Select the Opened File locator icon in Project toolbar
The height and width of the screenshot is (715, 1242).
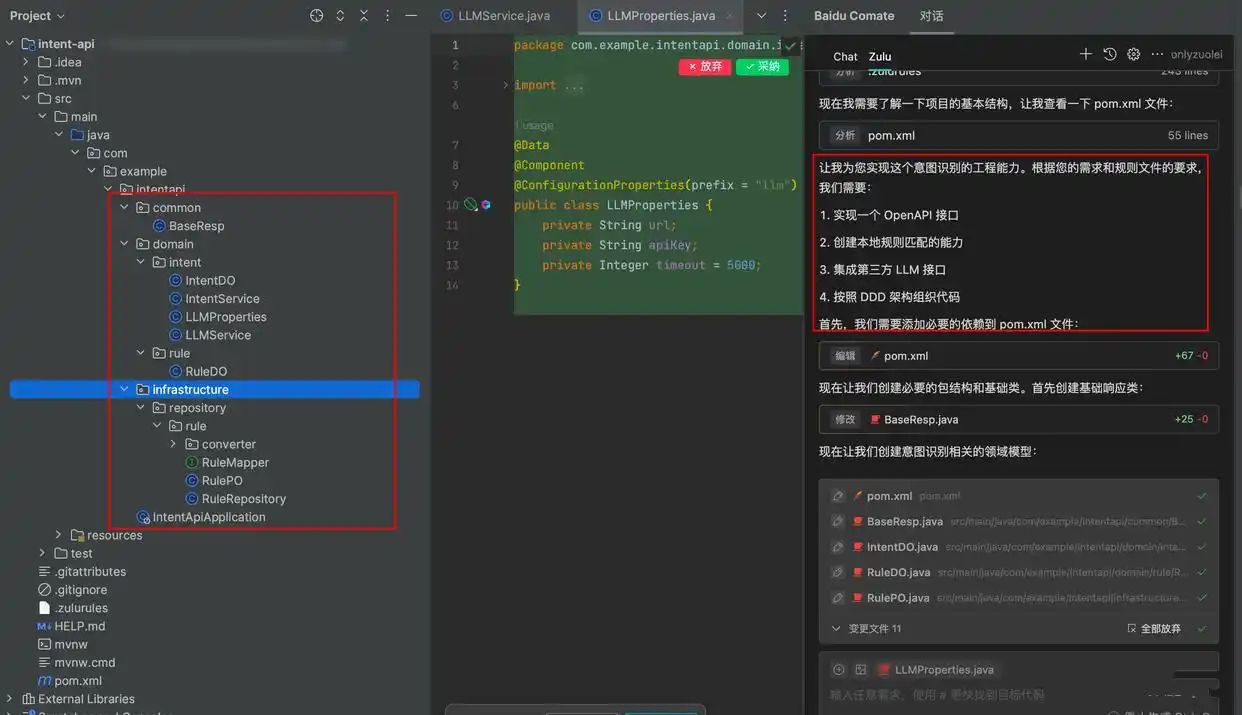(316, 16)
